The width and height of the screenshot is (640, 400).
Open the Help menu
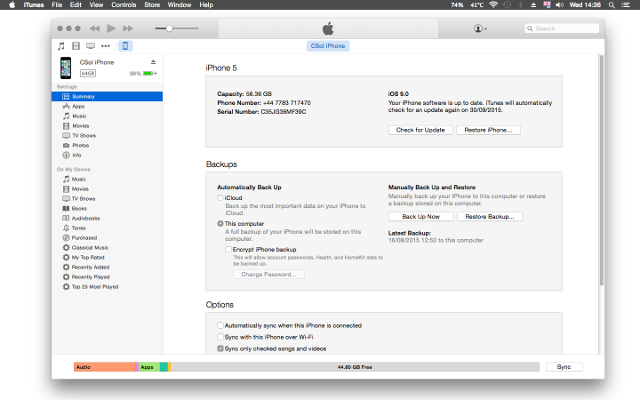point(206,5)
